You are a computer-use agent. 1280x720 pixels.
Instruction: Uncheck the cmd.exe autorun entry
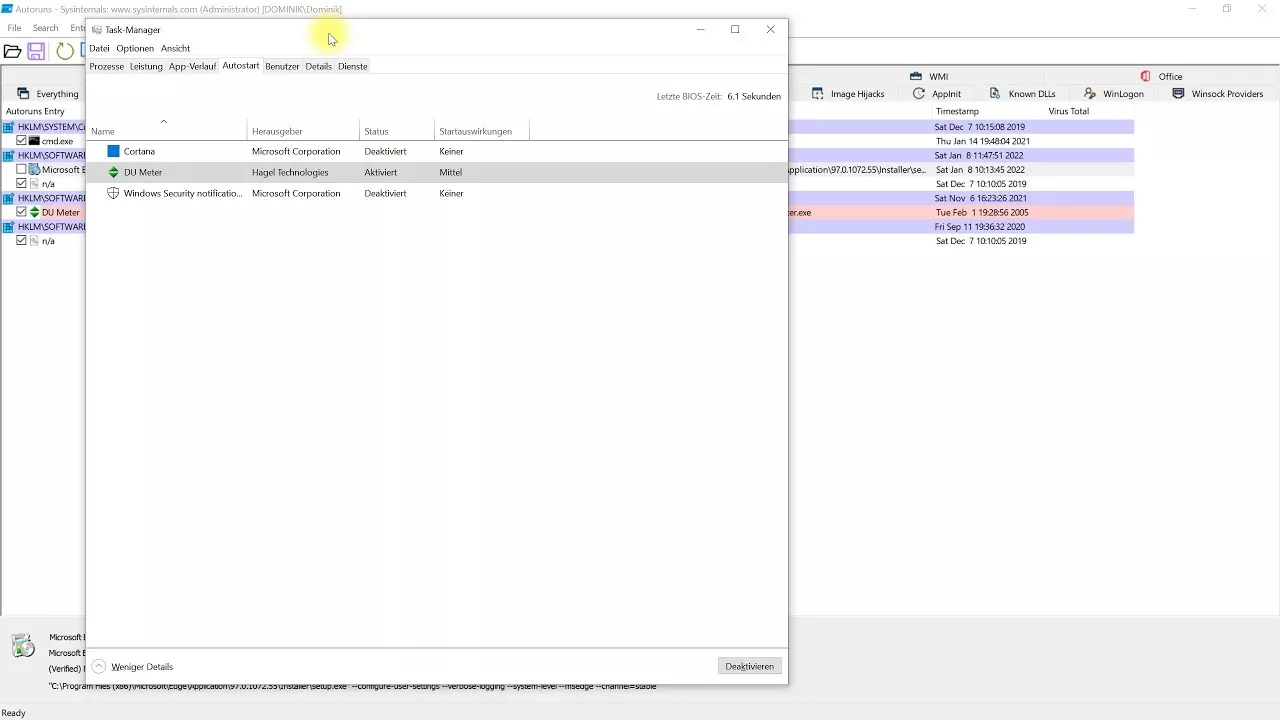tap(21, 141)
